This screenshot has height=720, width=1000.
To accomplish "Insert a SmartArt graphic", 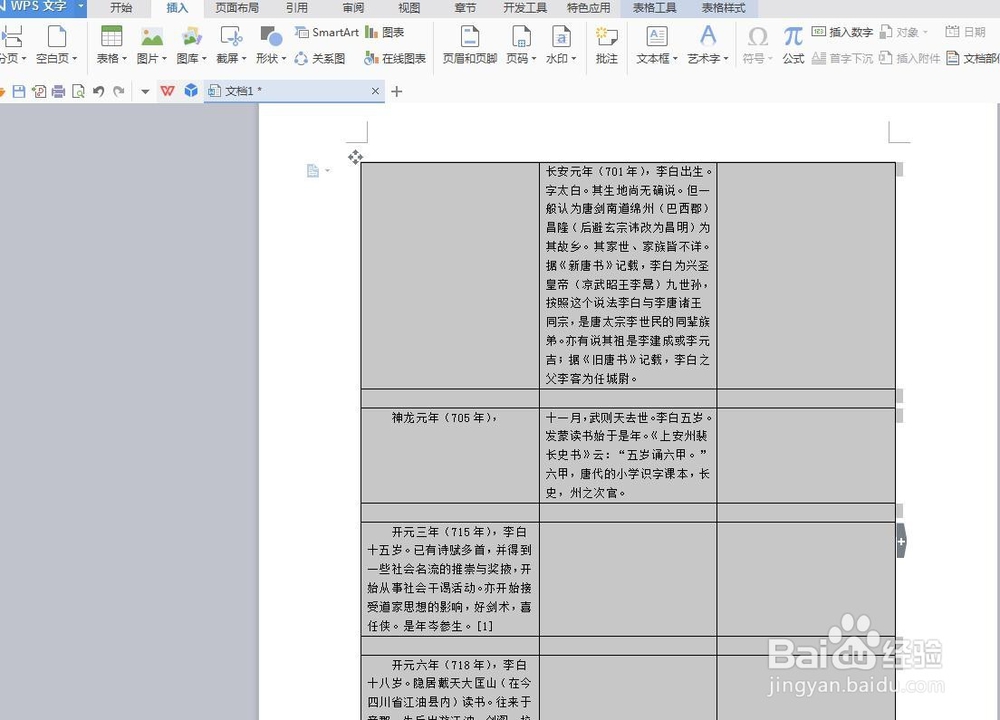I will [x=327, y=32].
